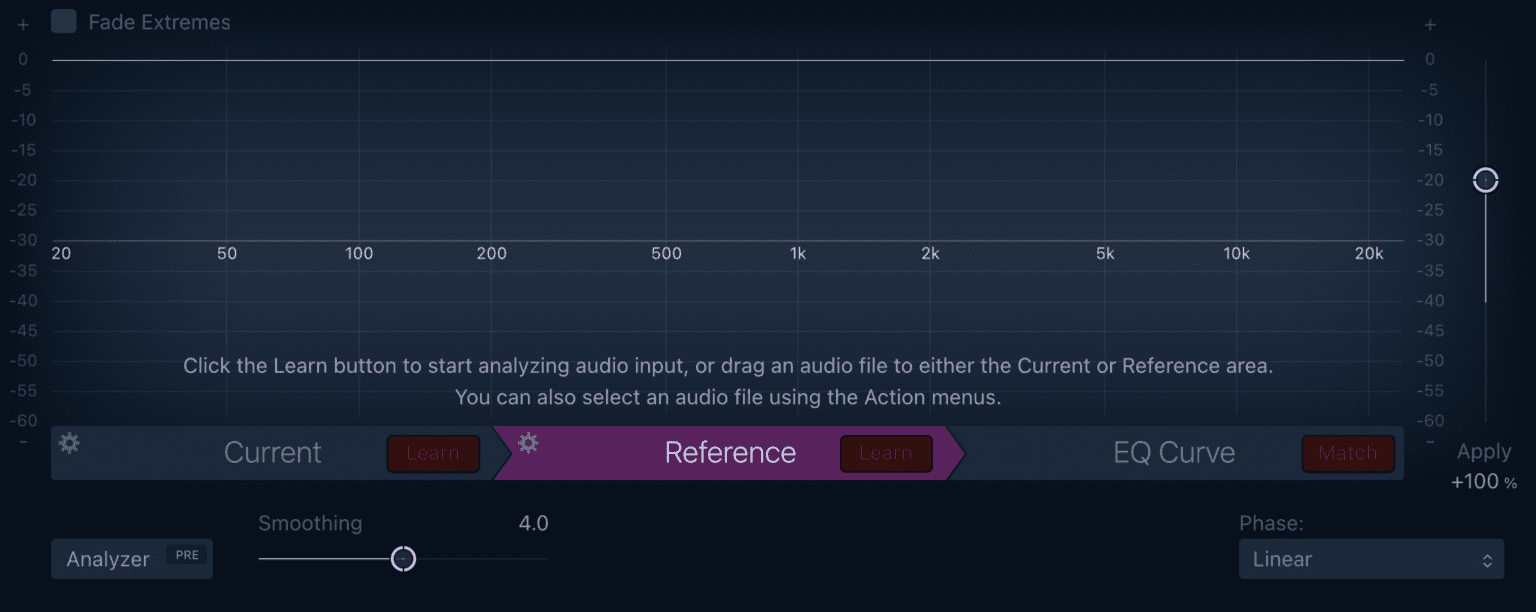The image size is (1536, 612).
Task: Open the Reference action menu gear icon
Action: tap(528, 443)
